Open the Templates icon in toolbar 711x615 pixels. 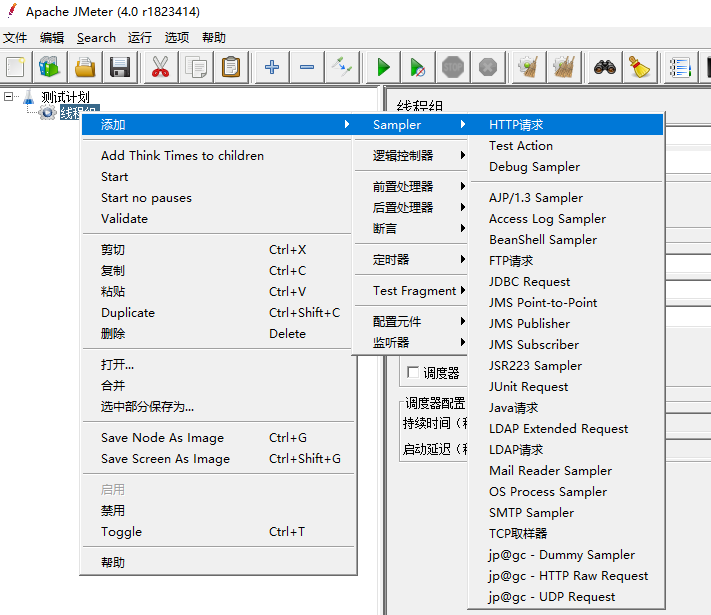pyautogui.click(x=49, y=68)
